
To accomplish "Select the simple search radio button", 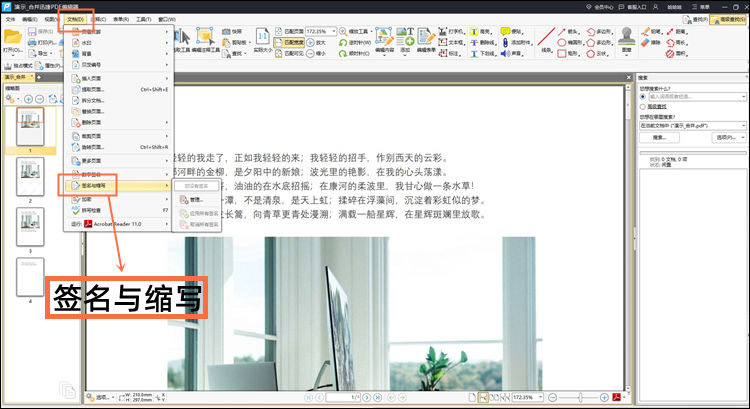I will pos(642,97).
